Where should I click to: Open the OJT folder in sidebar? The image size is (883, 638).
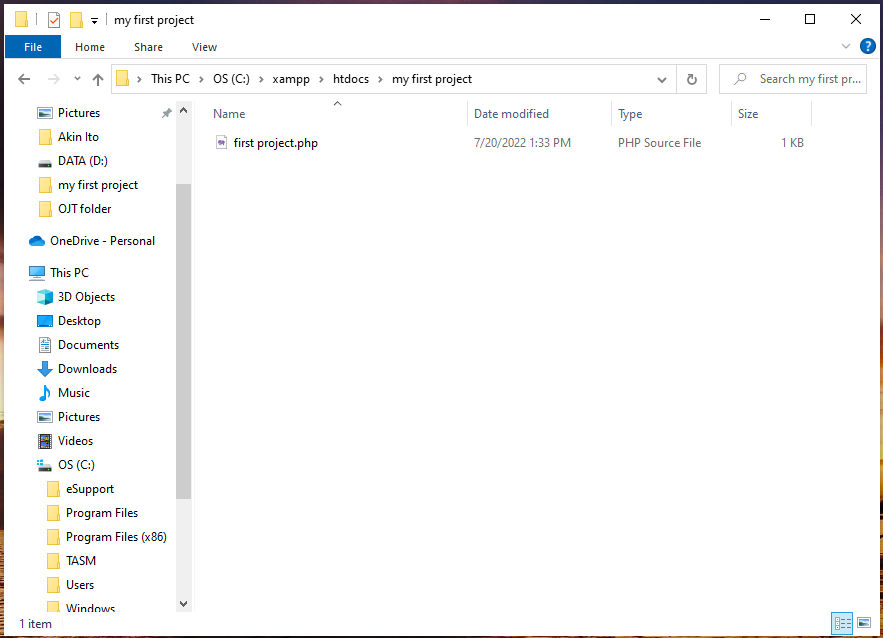pyautogui.click(x=84, y=209)
